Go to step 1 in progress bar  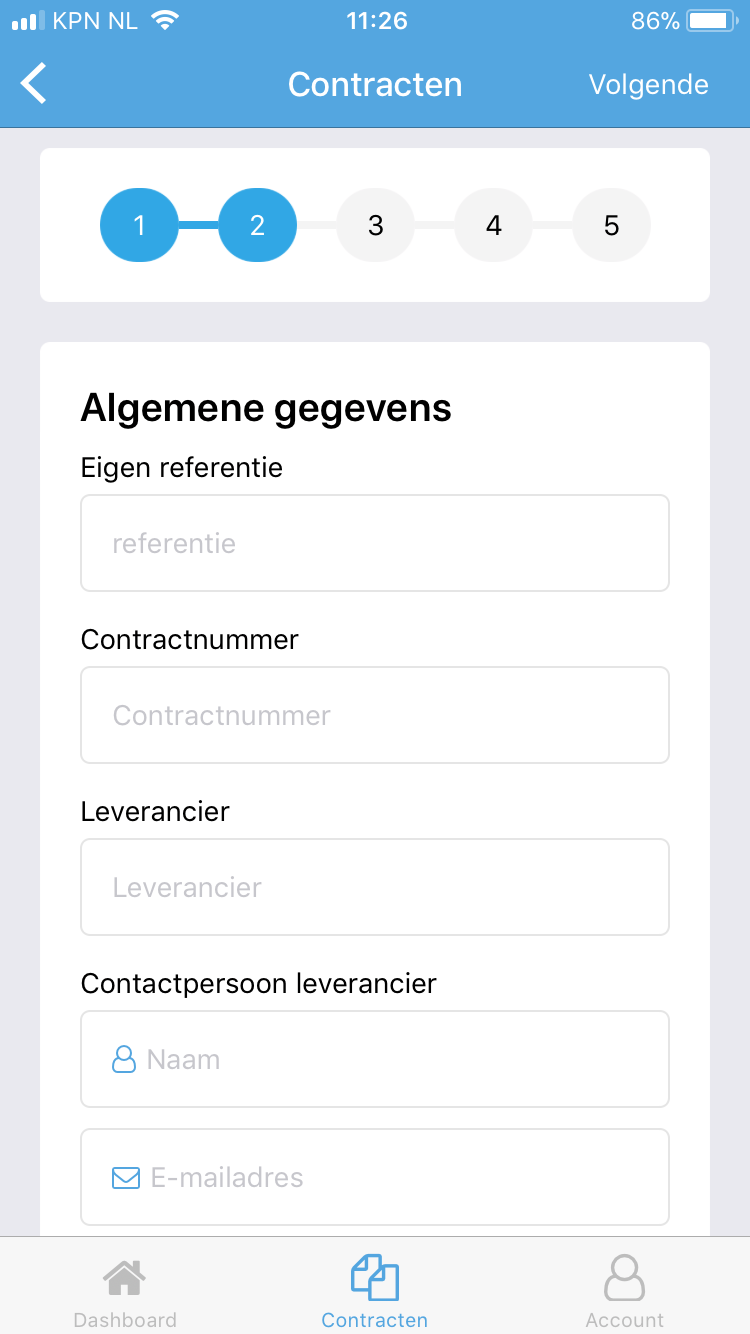(x=139, y=225)
